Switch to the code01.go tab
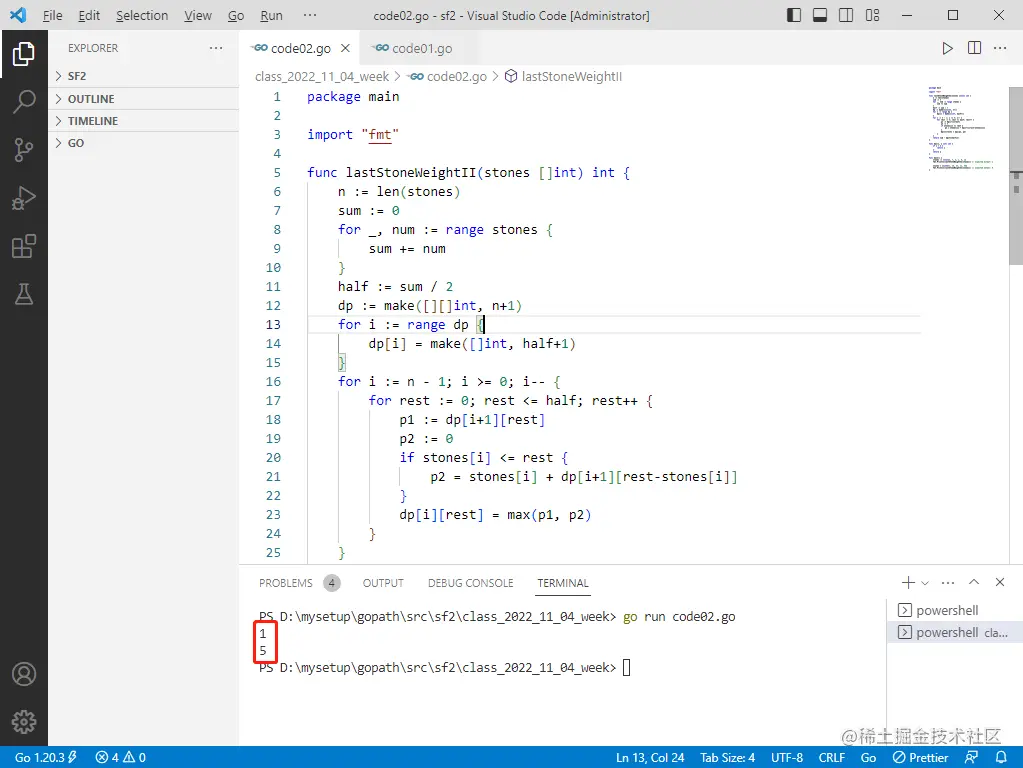This screenshot has height=768, width=1023. (x=414, y=48)
